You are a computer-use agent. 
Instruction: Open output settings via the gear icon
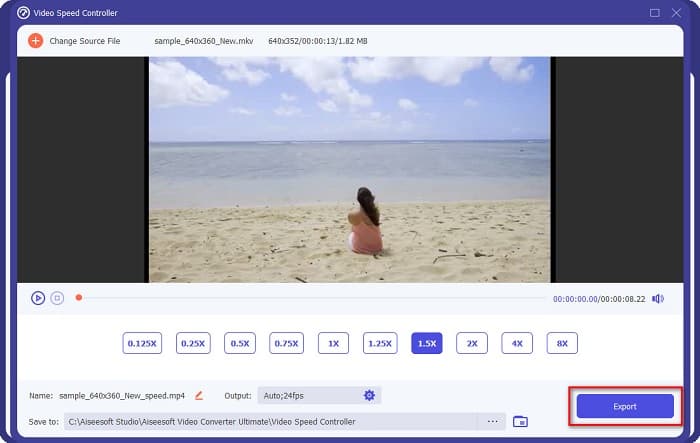[x=369, y=395]
